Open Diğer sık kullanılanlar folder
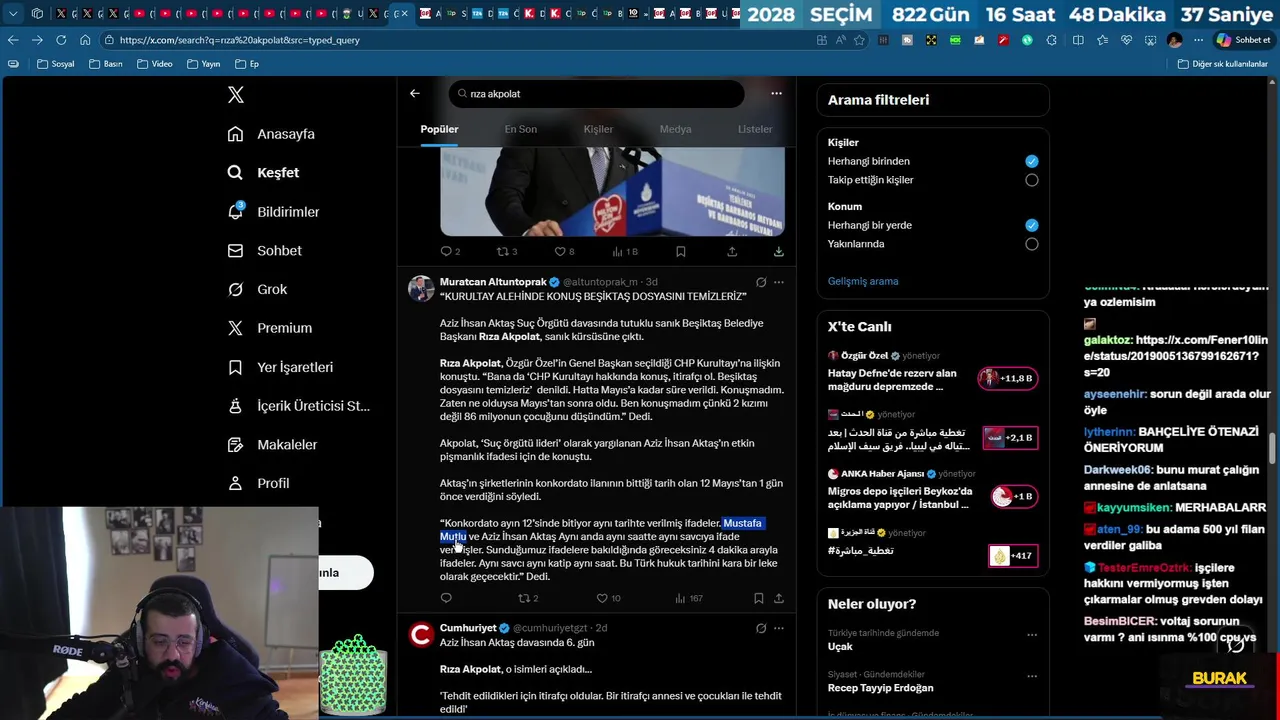The width and height of the screenshot is (1280, 720). [1222, 64]
